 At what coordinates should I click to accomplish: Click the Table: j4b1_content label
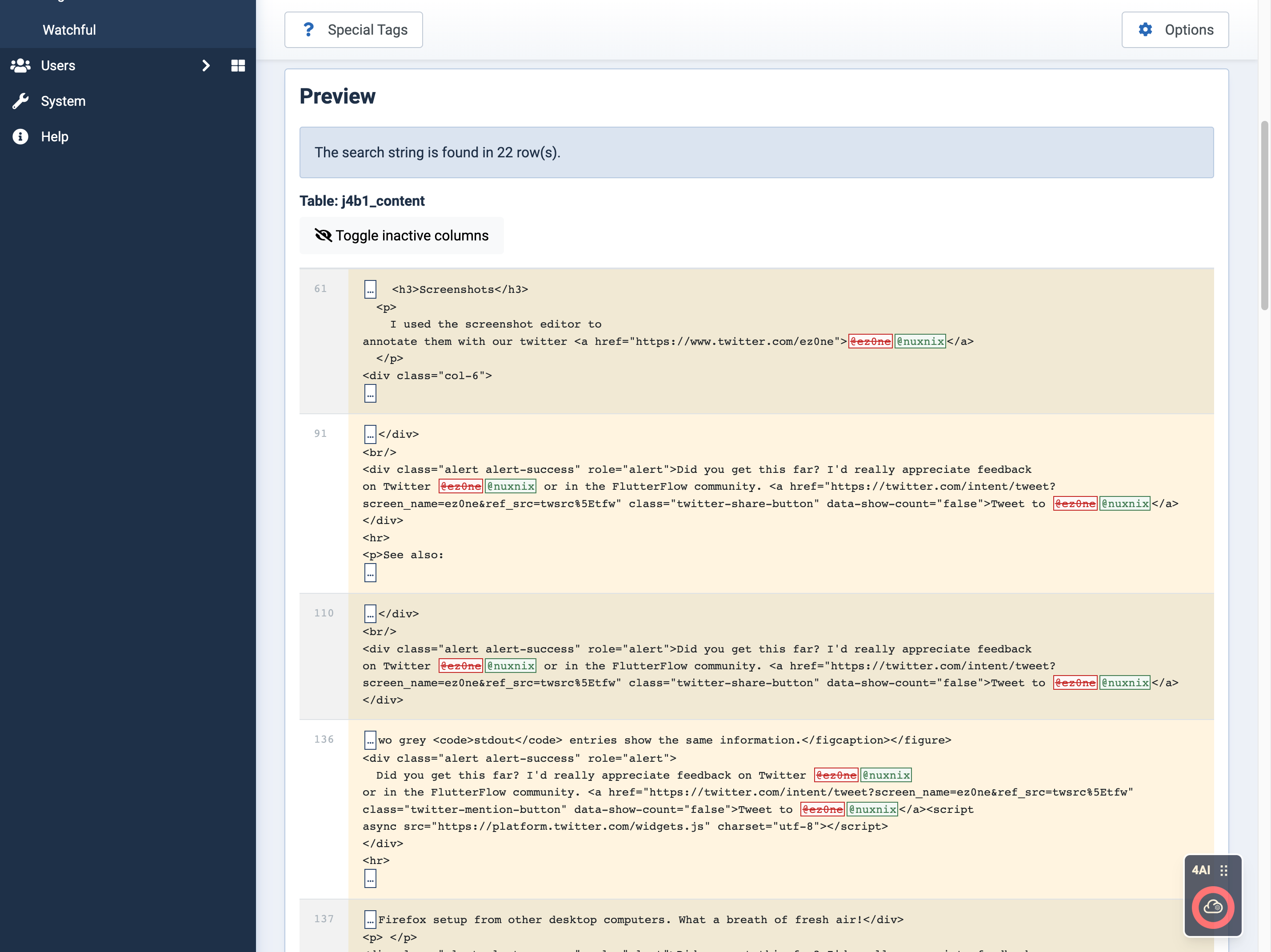pyautogui.click(x=361, y=201)
